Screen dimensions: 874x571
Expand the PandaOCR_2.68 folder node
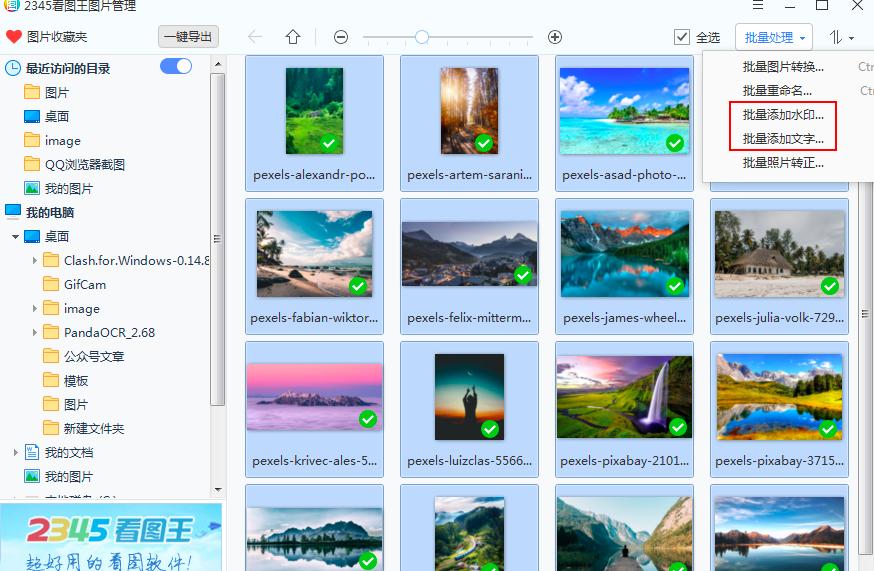point(35,332)
